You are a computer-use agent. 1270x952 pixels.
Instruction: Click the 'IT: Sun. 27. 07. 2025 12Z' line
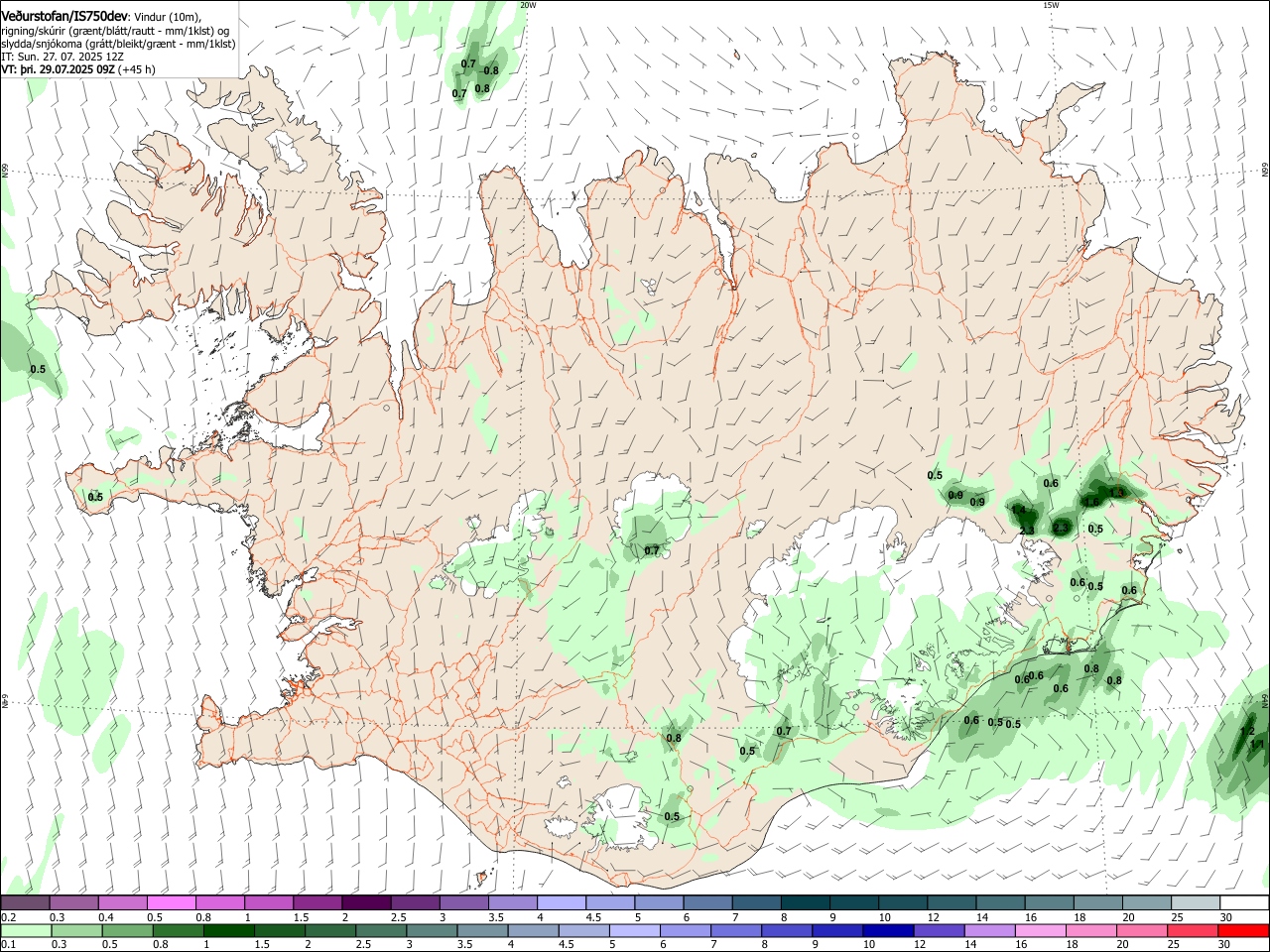coord(63,58)
